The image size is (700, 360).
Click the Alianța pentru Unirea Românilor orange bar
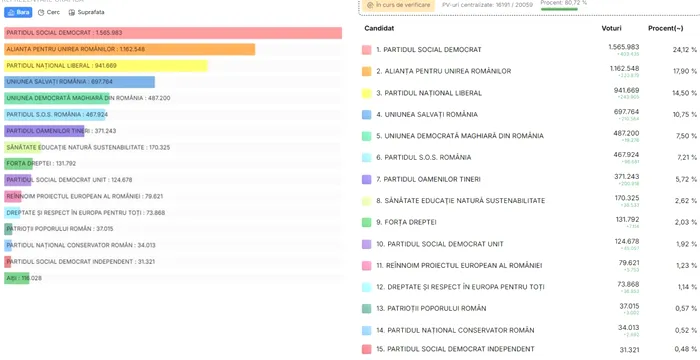point(129,49)
